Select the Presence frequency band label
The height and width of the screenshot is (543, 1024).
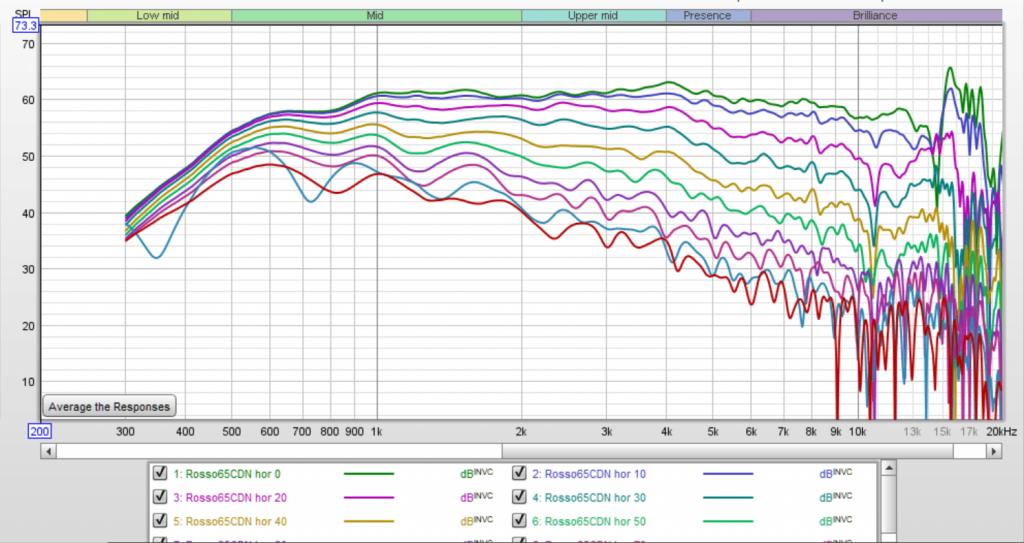pyautogui.click(x=708, y=15)
